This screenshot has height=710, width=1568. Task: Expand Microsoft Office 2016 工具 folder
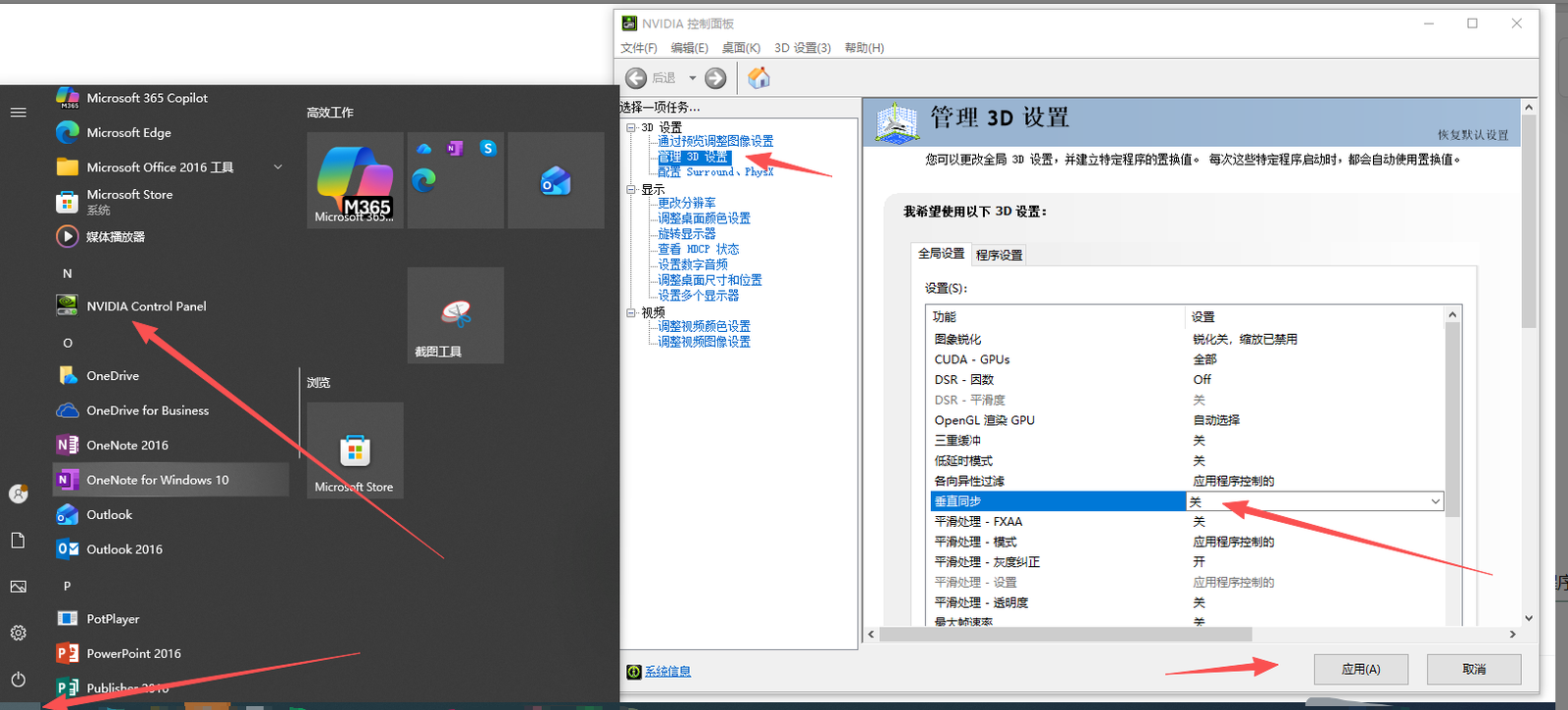[278, 167]
